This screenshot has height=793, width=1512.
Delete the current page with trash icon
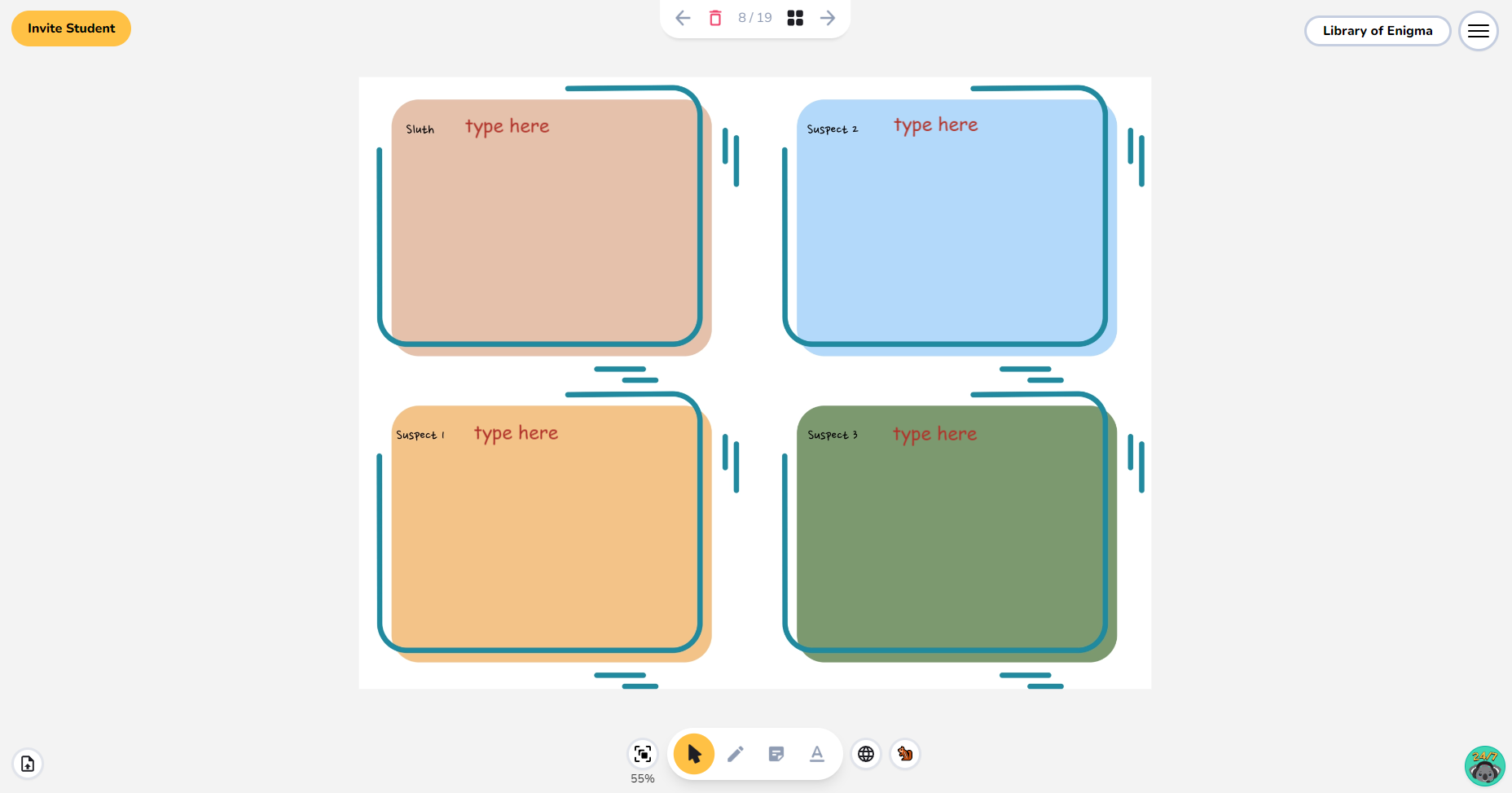pos(715,17)
